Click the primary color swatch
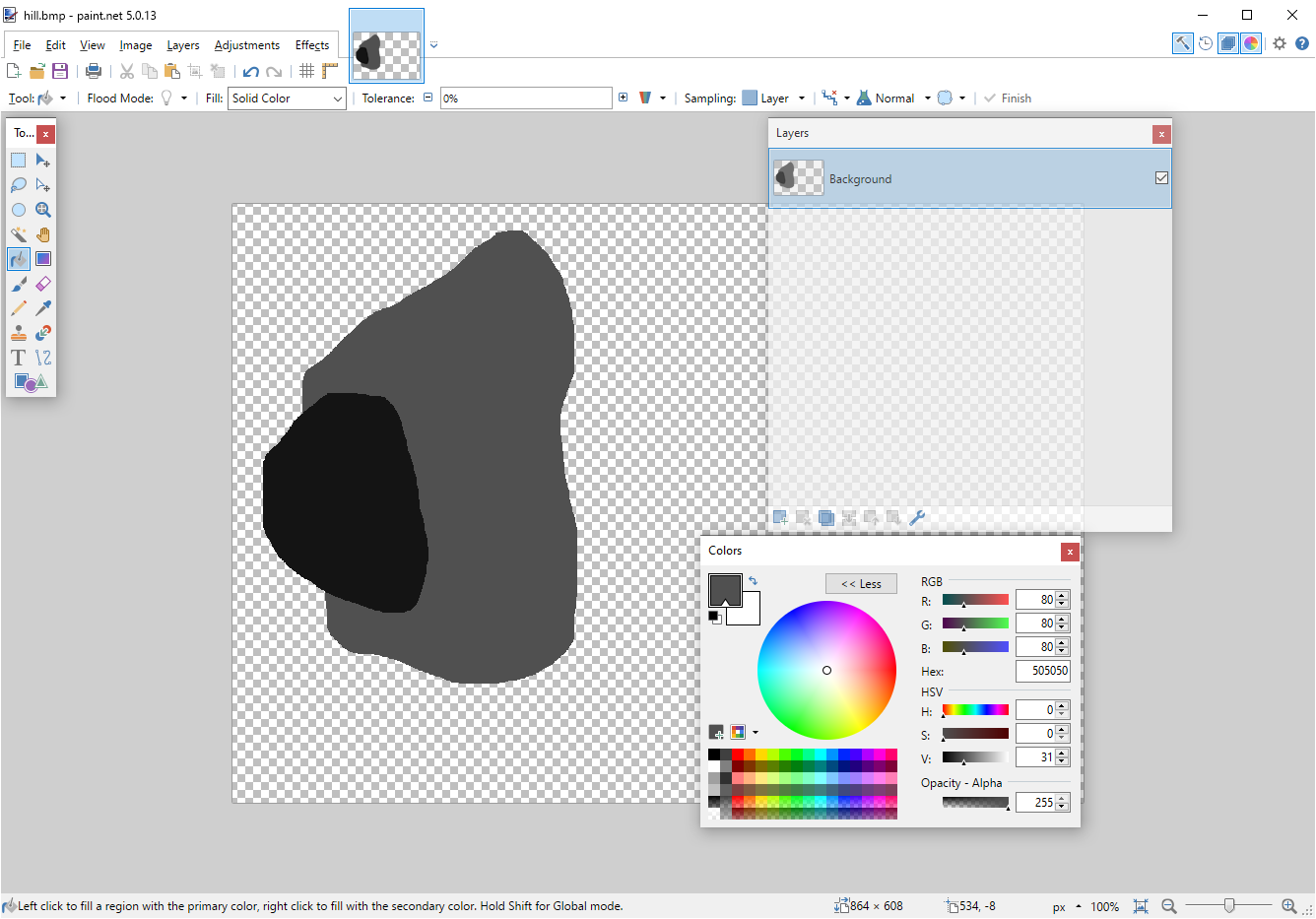Image resolution: width=1316 pixels, height=919 pixels. pos(723,588)
